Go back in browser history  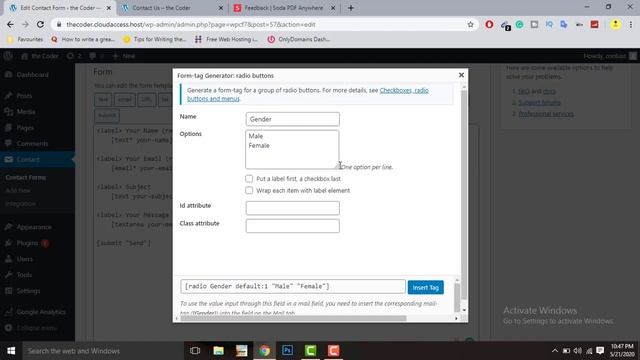coord(10,24)
